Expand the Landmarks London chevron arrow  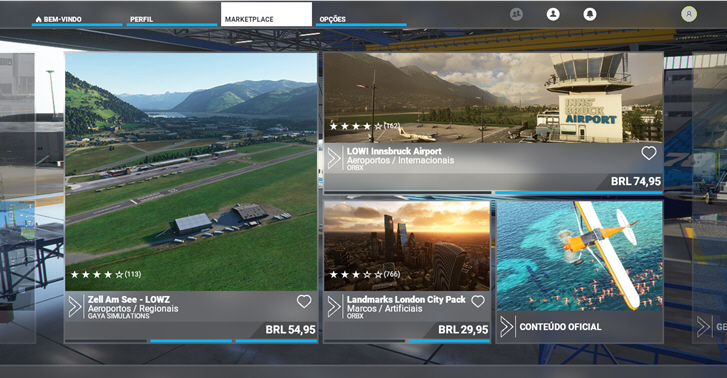click(334, 307)
